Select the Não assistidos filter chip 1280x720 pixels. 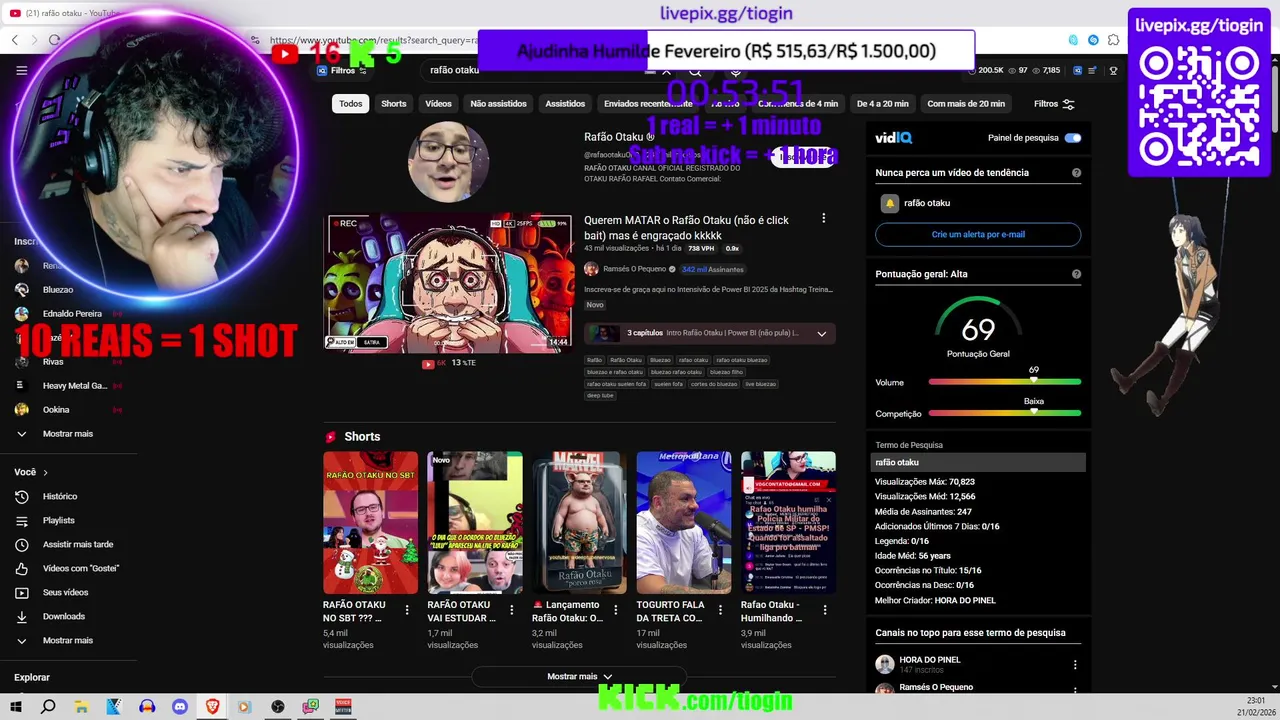point(498,104)
